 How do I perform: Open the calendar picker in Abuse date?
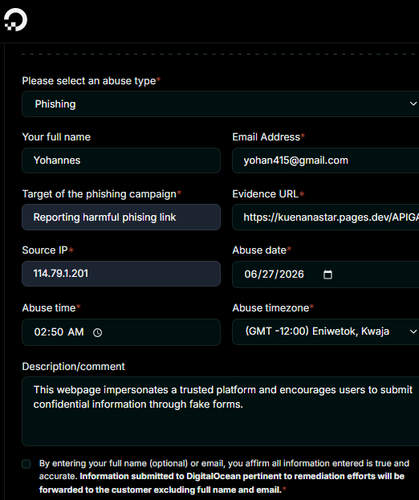(328, 274)
